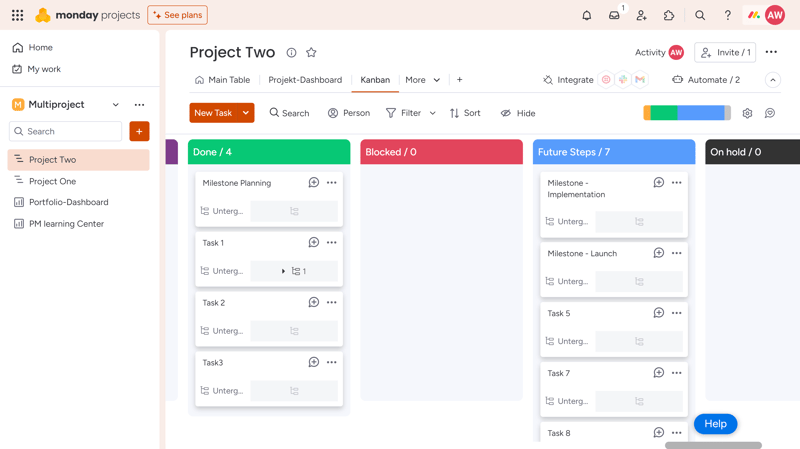
Task: Click the app-switcher grid icon
Action: pyautogui.click(x=17, y=15)
